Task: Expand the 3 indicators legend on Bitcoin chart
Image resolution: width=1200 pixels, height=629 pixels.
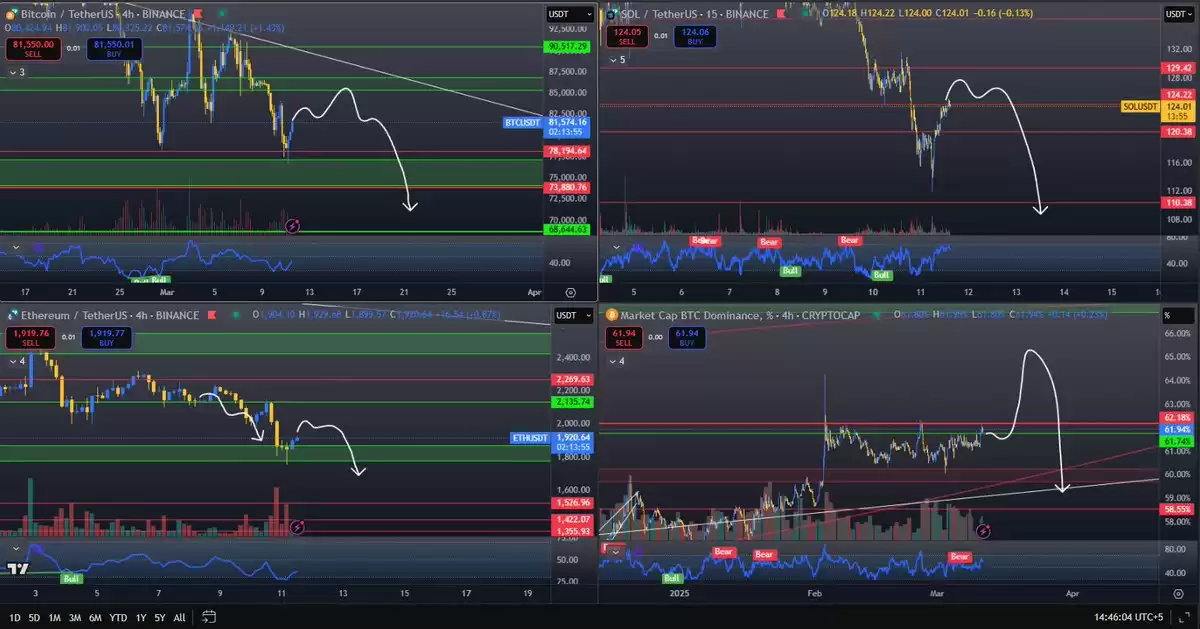Action: coord(16,72)
